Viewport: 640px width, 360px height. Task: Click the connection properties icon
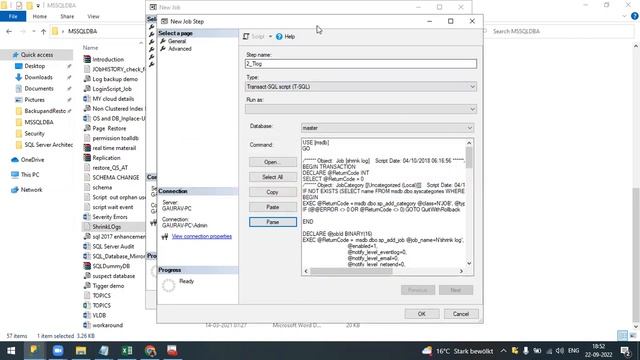tap(165, 237)
